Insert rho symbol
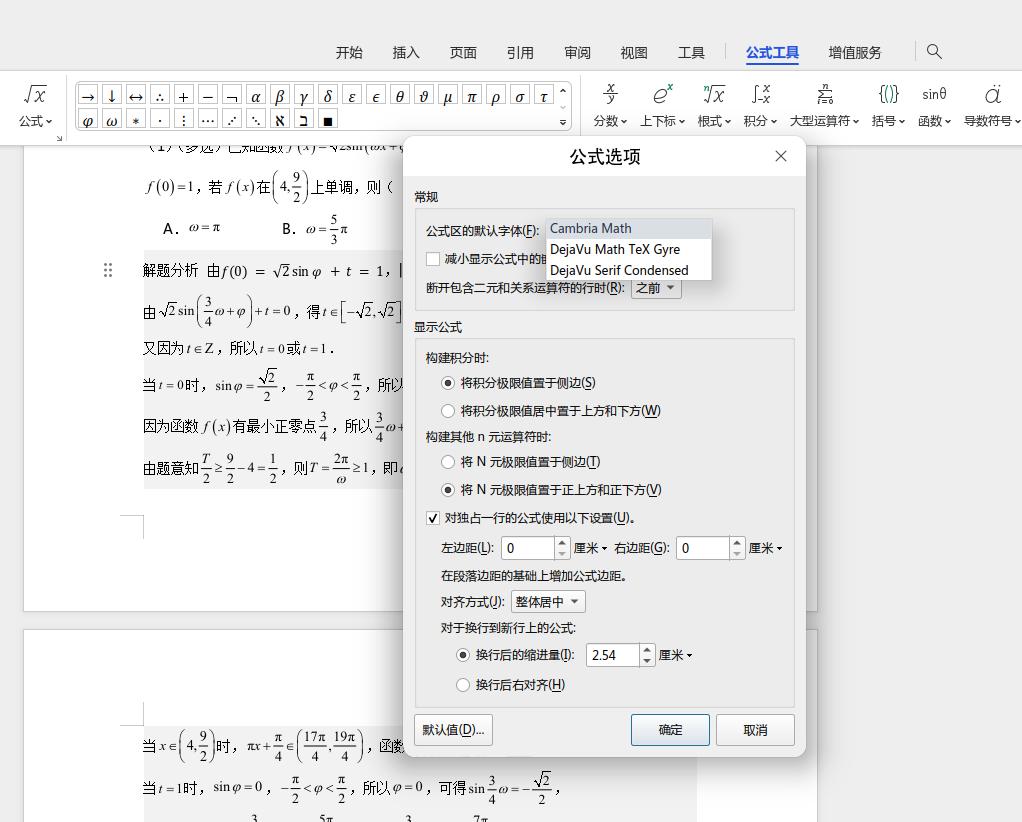 [x=496, y=96]
